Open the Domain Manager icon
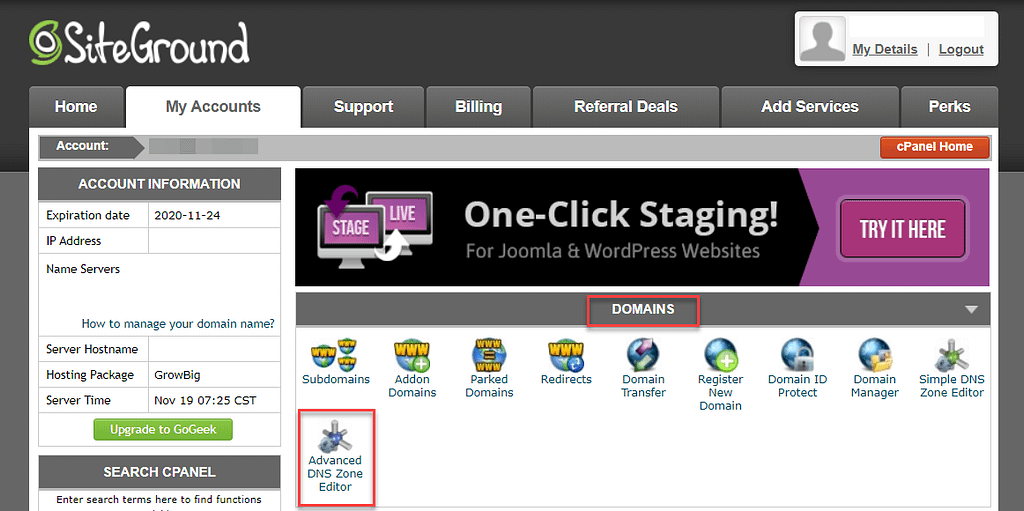 point(874,355)
